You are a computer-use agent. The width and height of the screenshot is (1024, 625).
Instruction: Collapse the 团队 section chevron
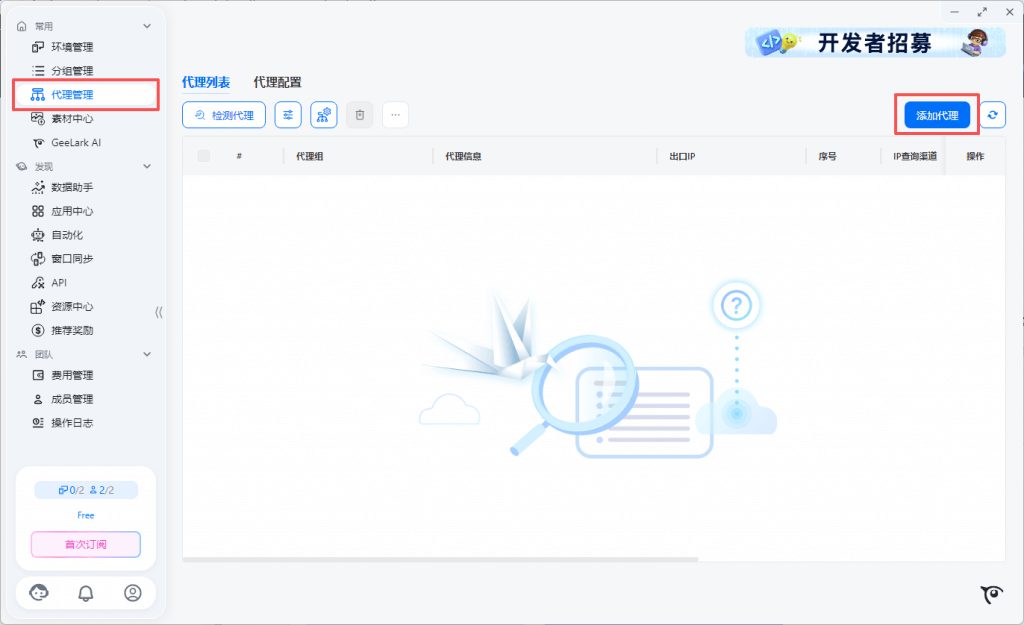[147, 354]
